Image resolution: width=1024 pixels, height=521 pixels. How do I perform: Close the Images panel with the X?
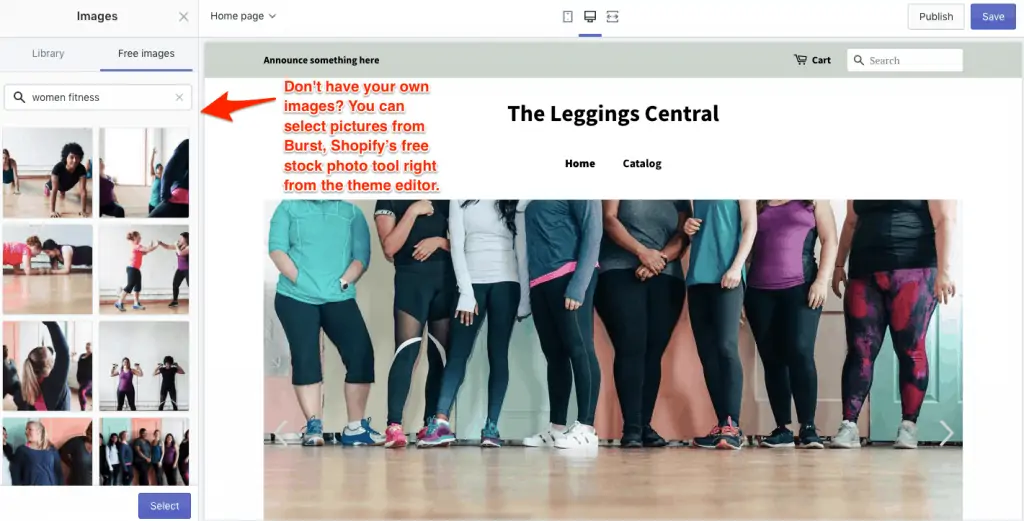(184, 17)
